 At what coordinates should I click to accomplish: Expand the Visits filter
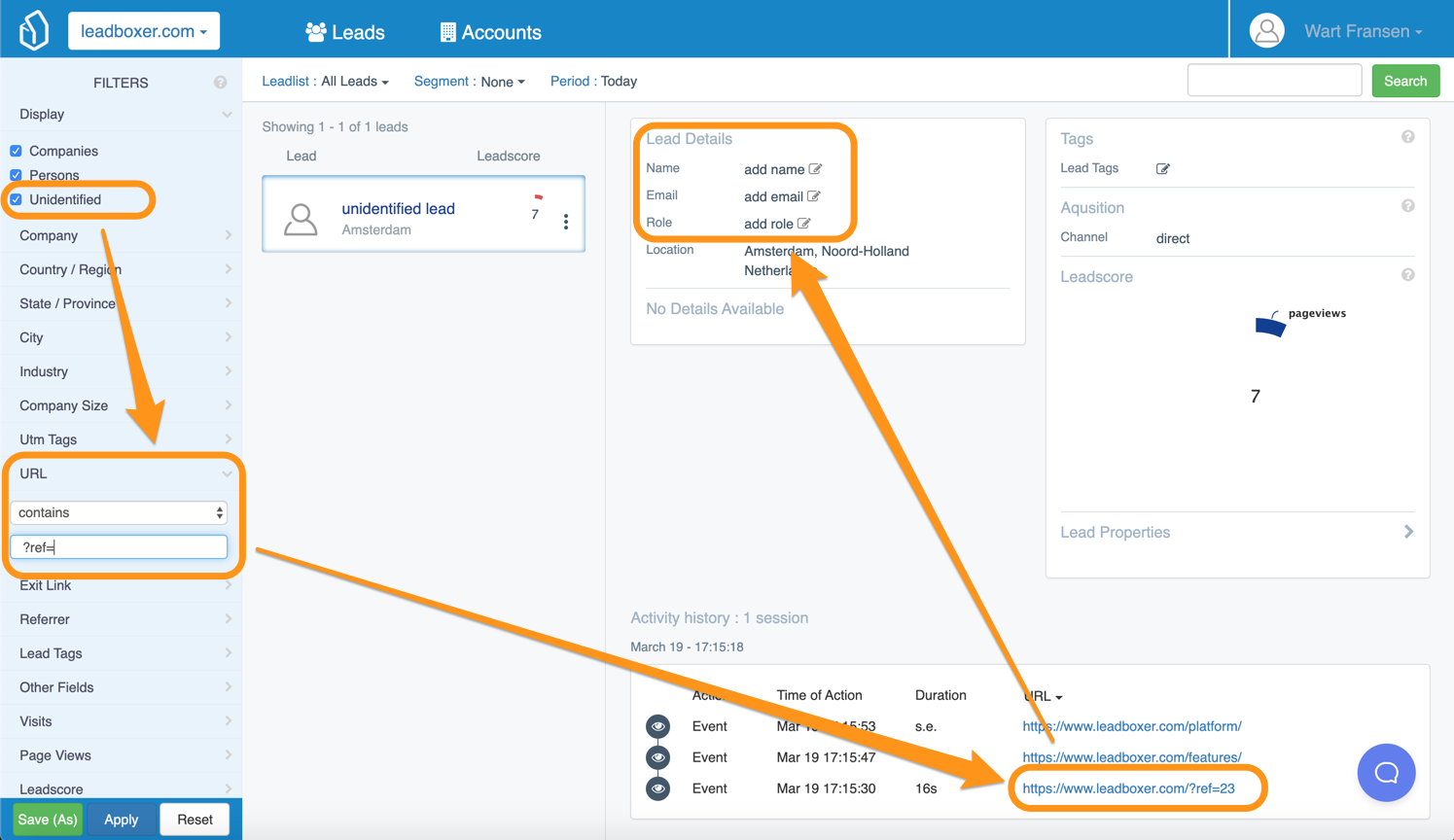coord(121,721)
